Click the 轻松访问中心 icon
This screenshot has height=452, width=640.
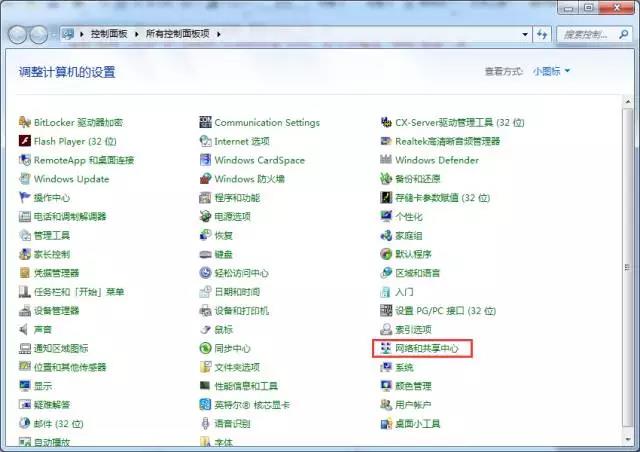(x=205, y=273)
